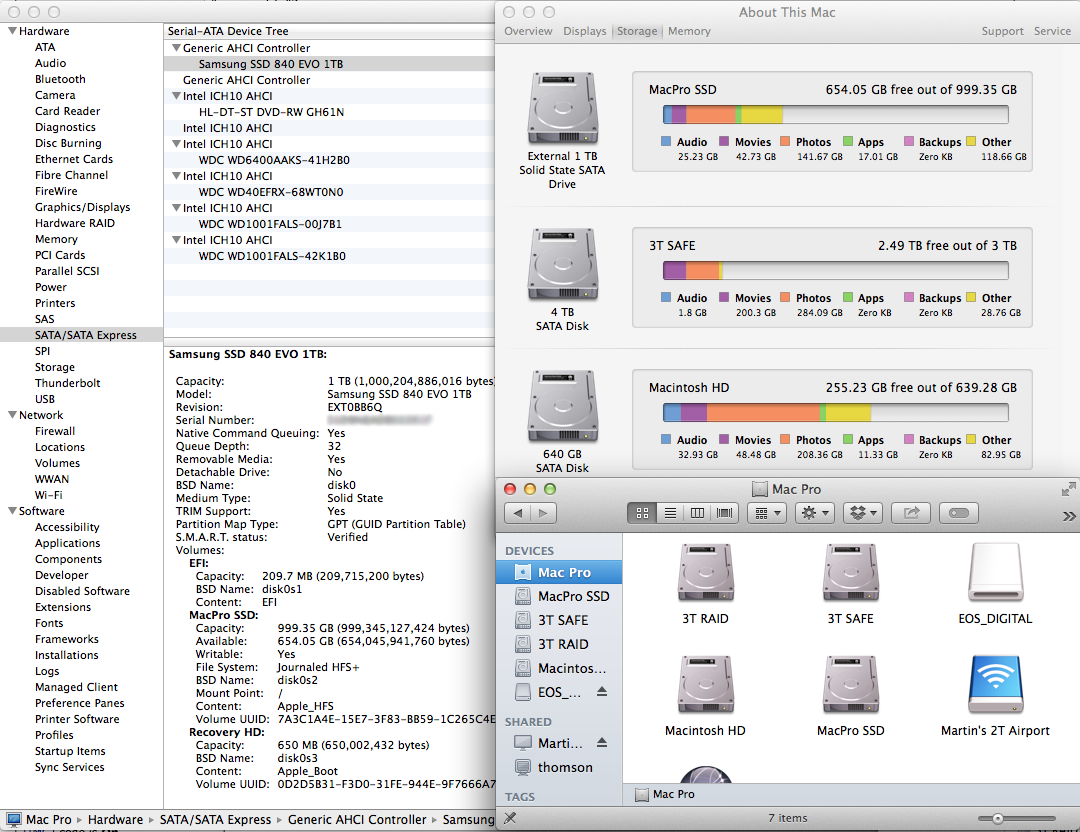Click Macintosh HD storage usage bar

click(x=835, y=413)
